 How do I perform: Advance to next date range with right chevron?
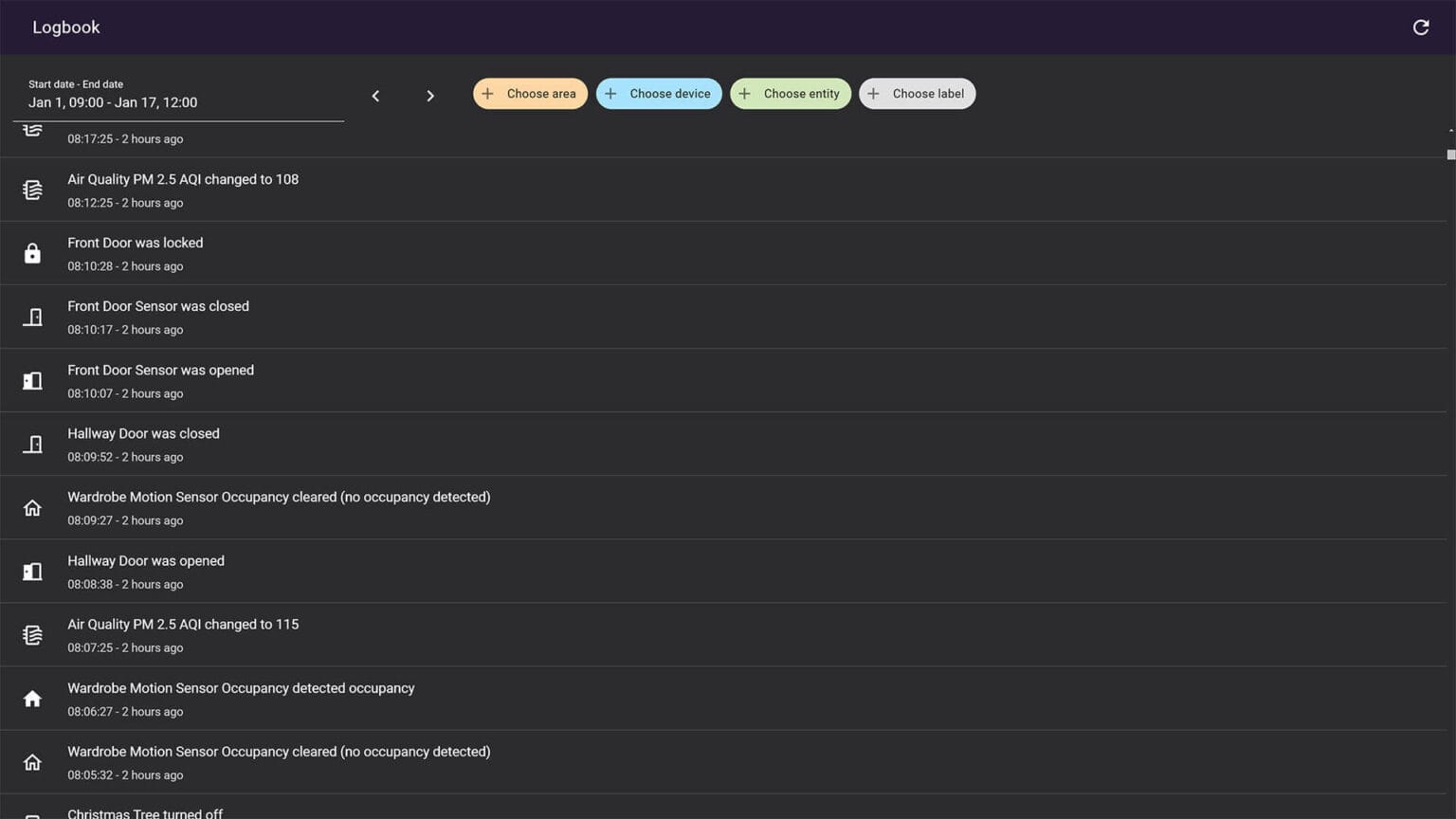429,96
